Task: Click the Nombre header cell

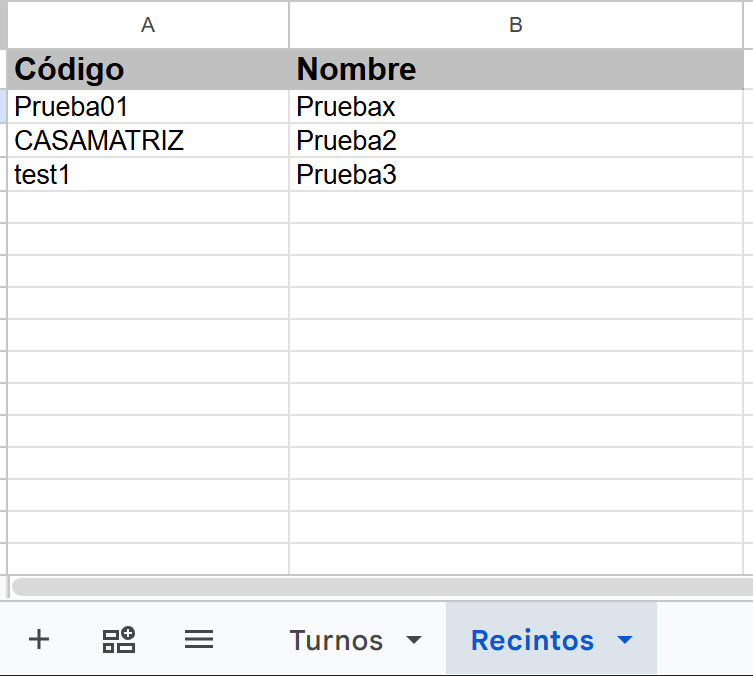Action: tap(516, 69)
